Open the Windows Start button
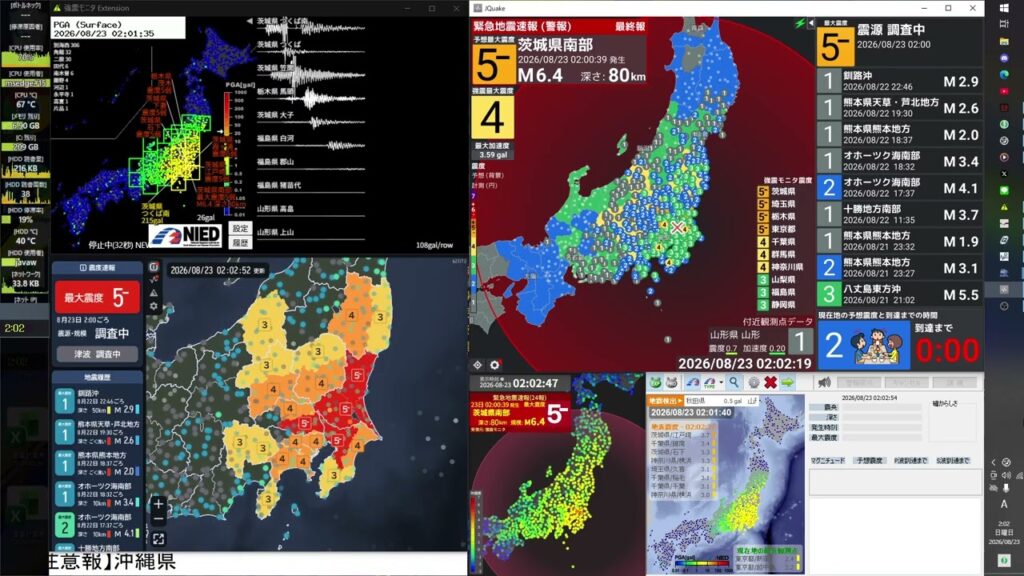This screenshot has height=576, width=1024. (x=1004, y=8)
